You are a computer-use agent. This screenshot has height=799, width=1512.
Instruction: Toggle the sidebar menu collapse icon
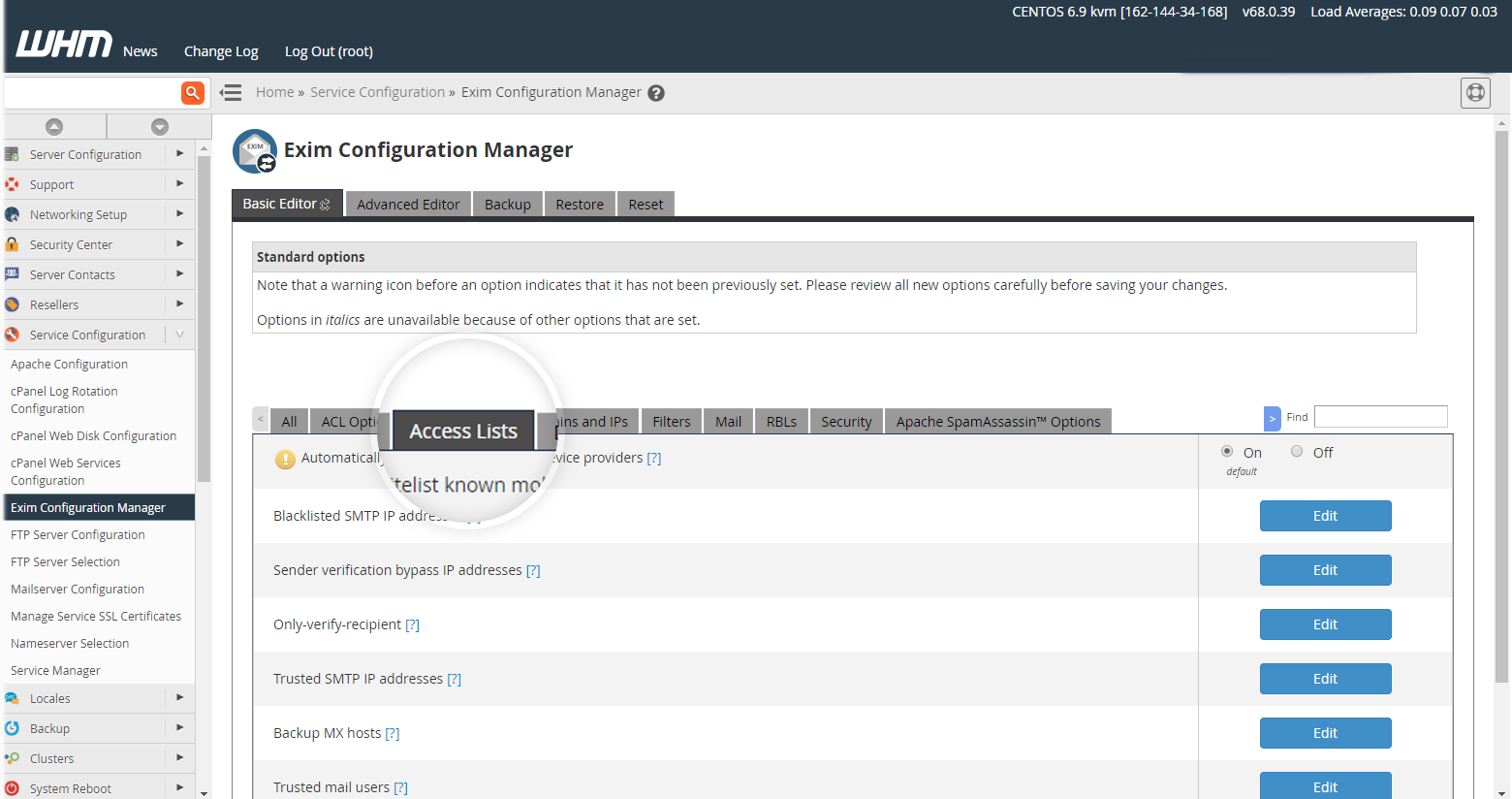pyautogui.click(x=231, y=93)
